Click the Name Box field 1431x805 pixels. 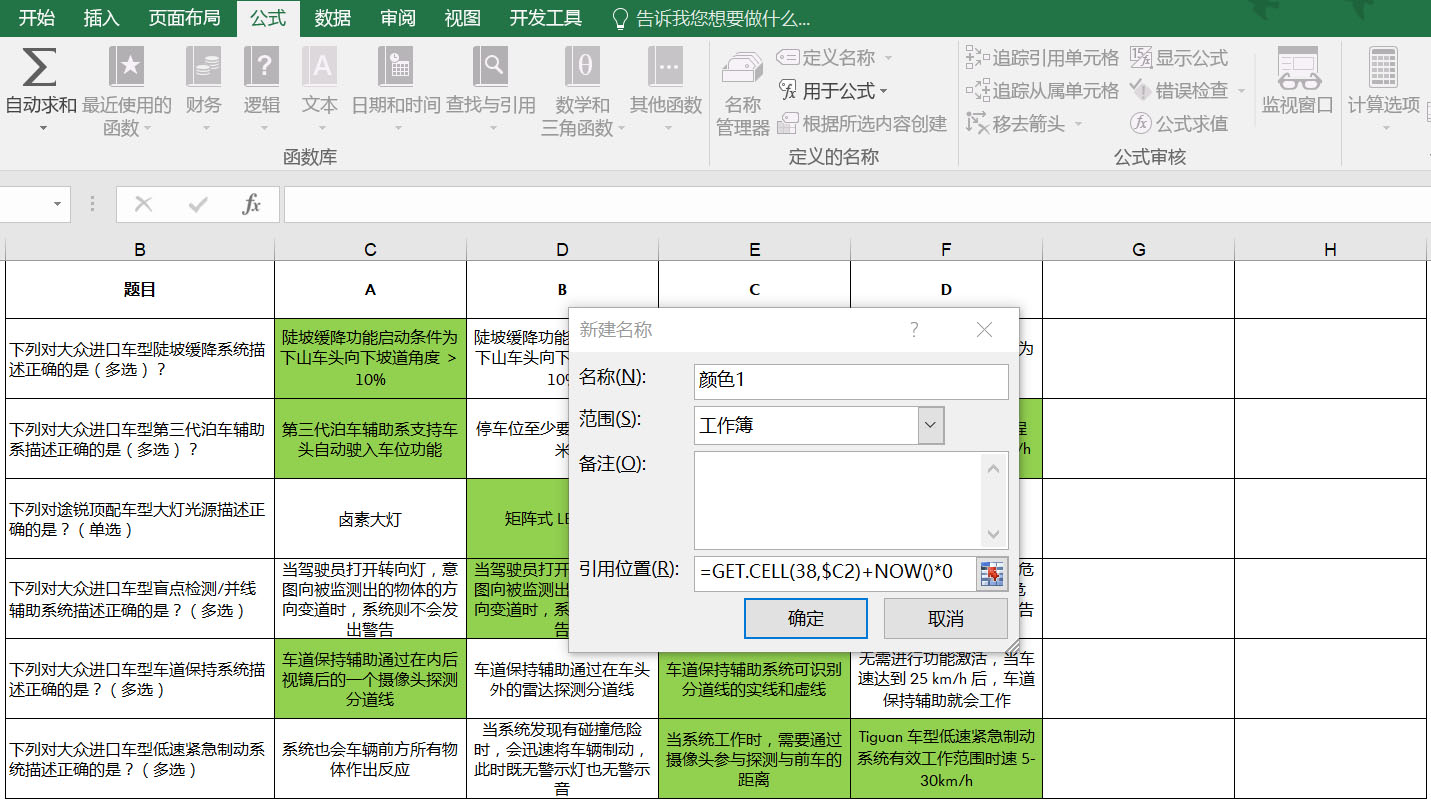[x=25, y=204]
